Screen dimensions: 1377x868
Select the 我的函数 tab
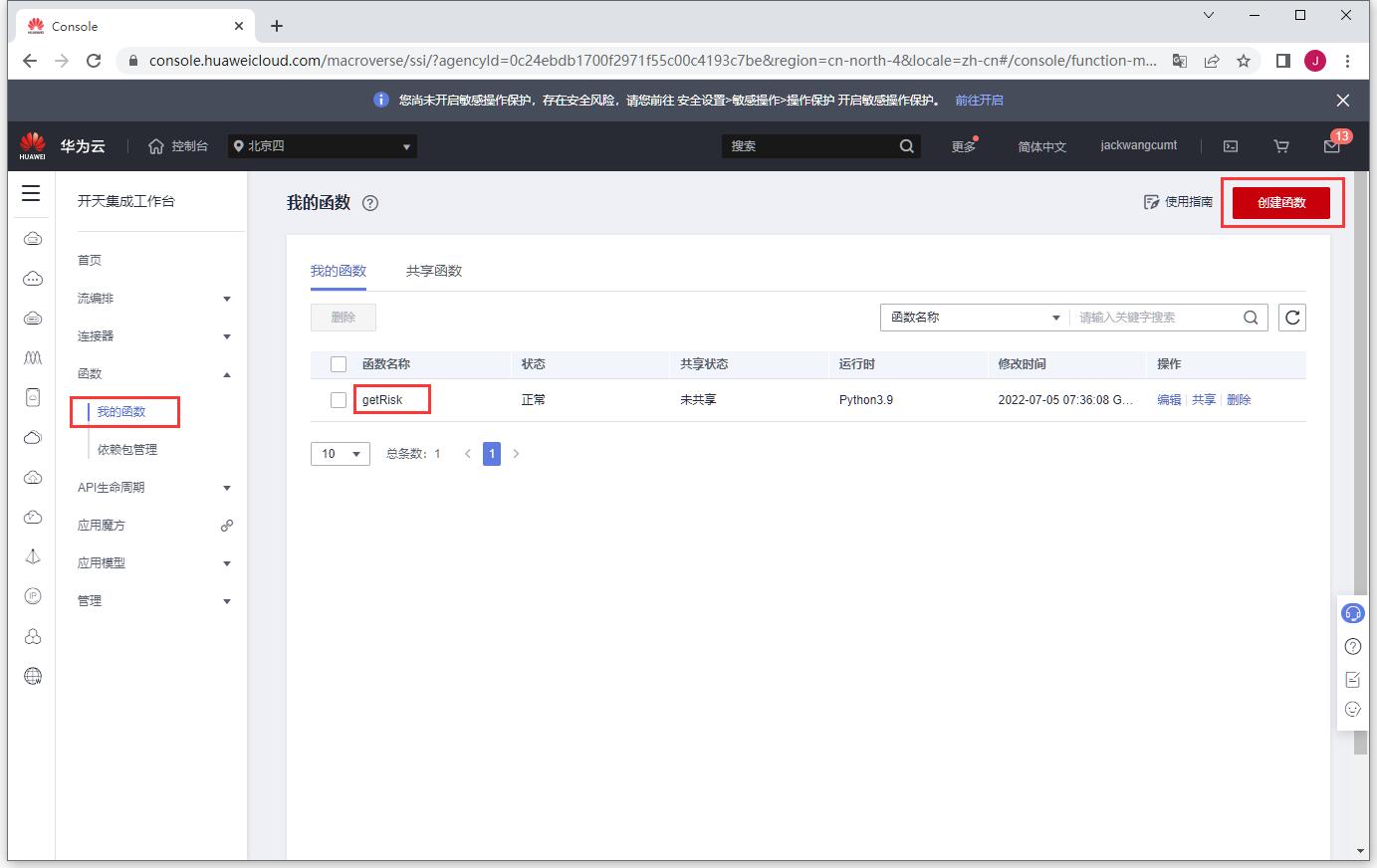(339, 271)
